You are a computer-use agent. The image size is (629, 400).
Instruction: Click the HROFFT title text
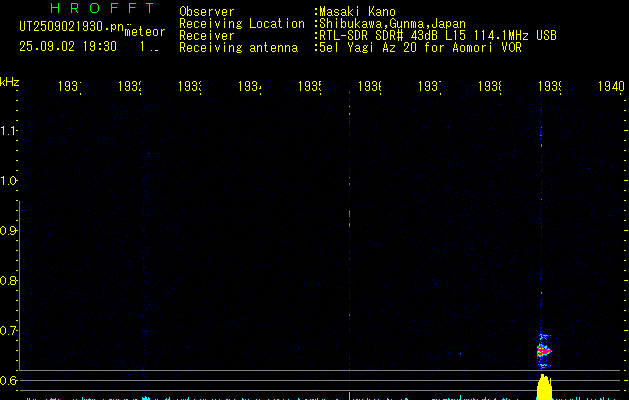(103, 8)
